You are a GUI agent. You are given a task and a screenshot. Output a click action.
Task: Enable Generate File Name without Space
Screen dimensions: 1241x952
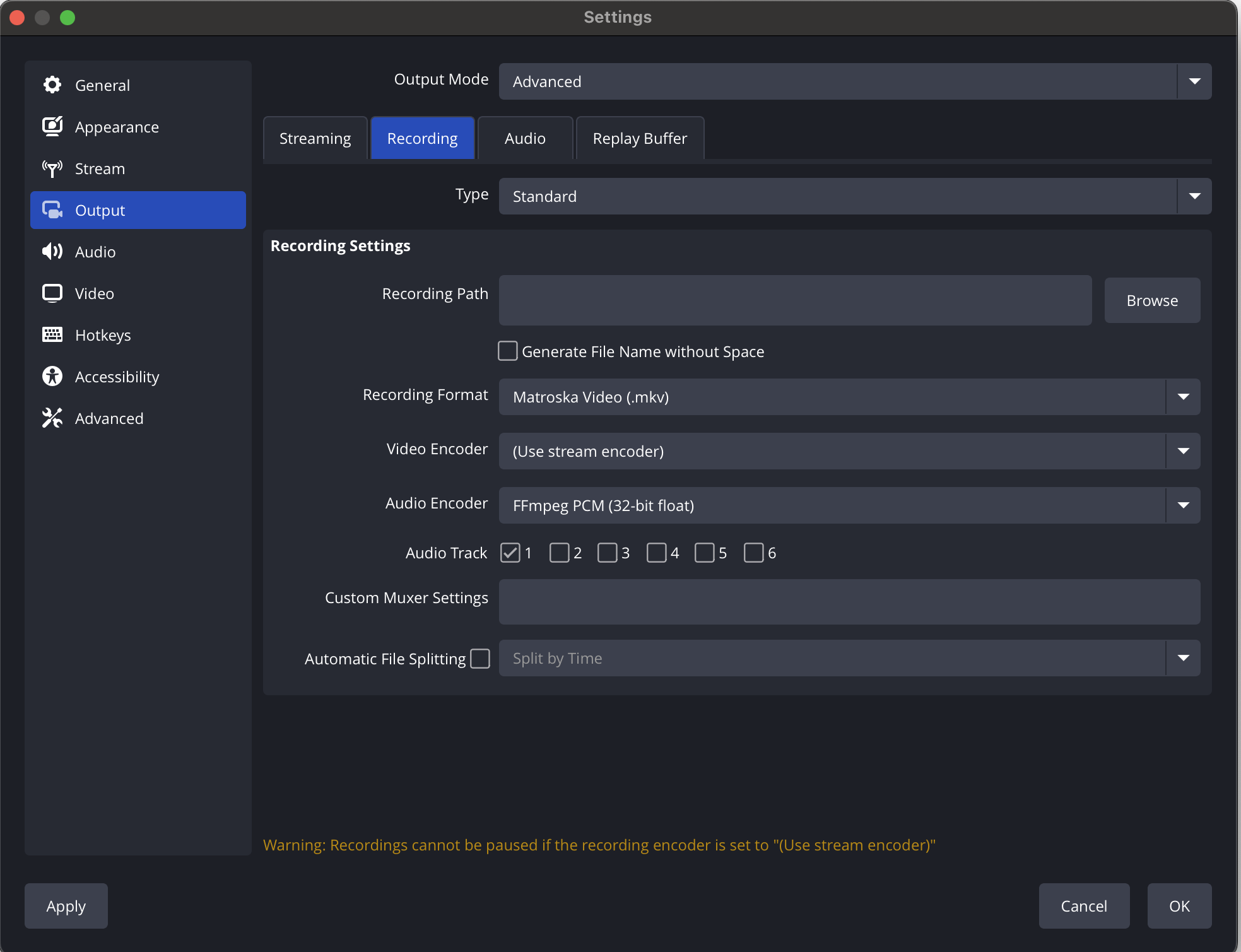[x=508, y=351]
